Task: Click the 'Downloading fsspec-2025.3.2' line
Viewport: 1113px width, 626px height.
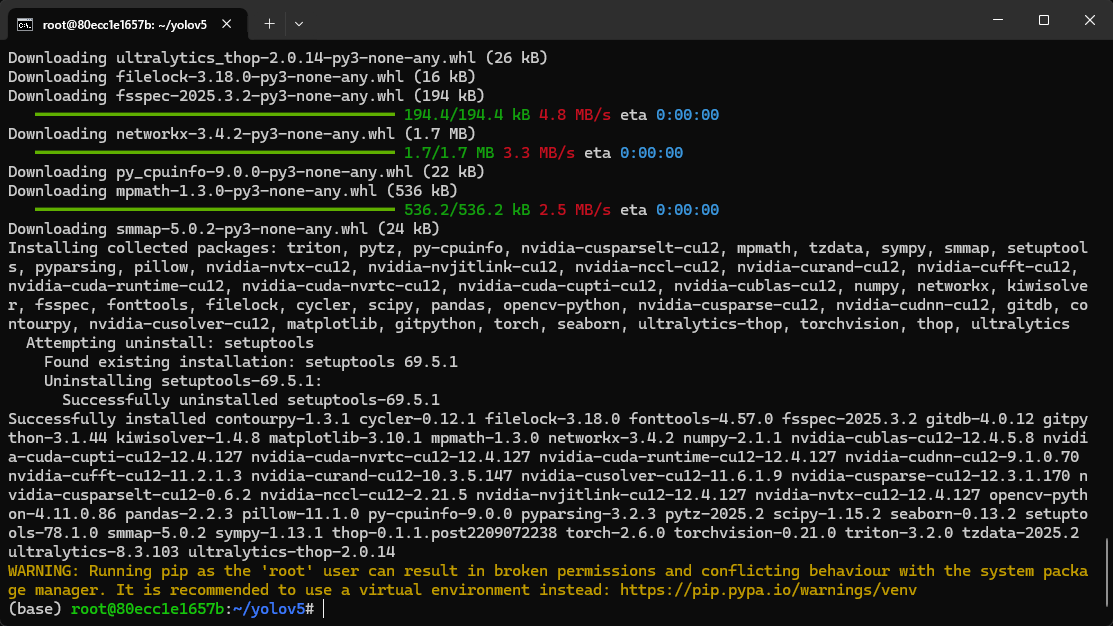Action: coord(246,96)
